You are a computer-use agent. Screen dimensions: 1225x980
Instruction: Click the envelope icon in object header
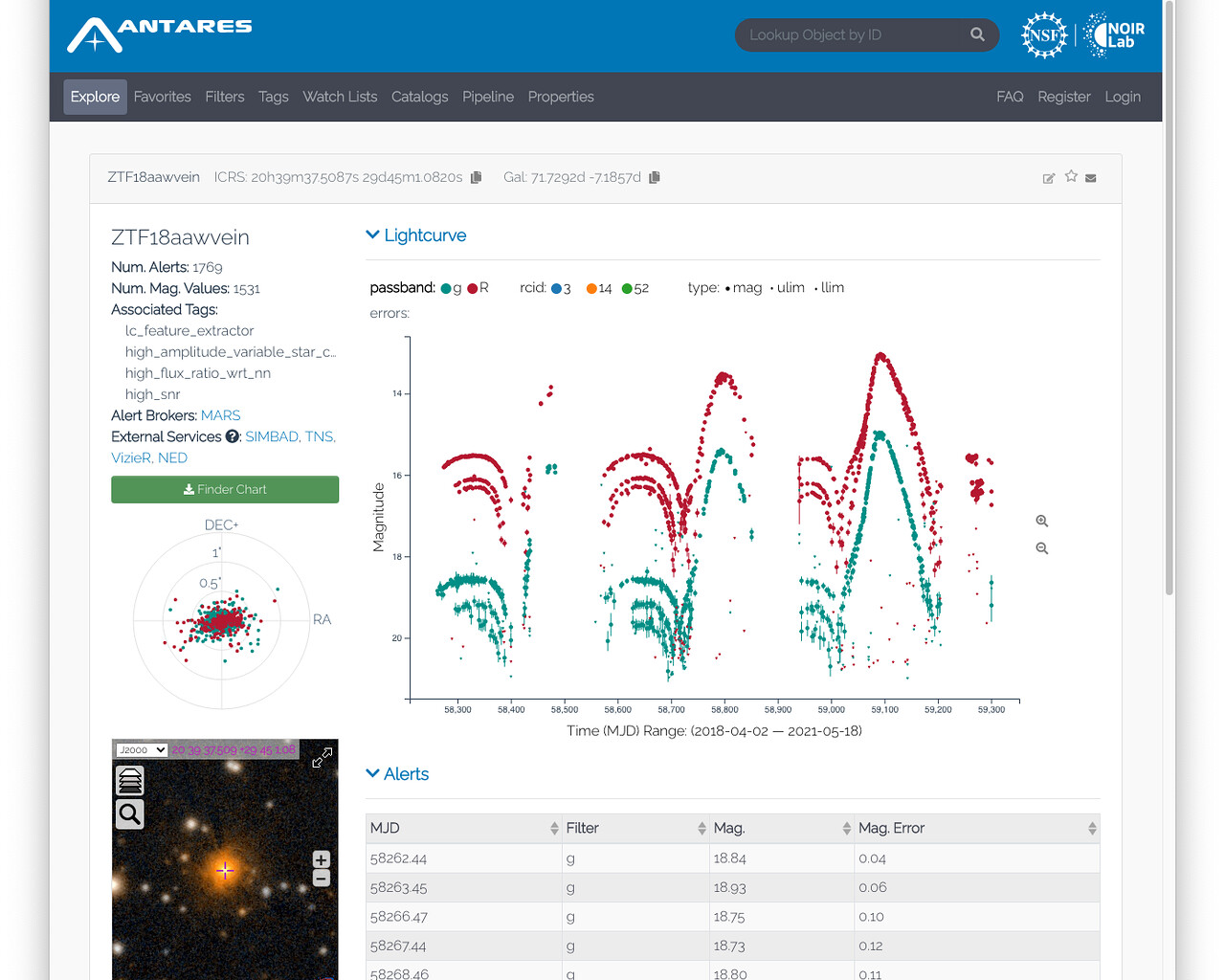(1091, 178)
